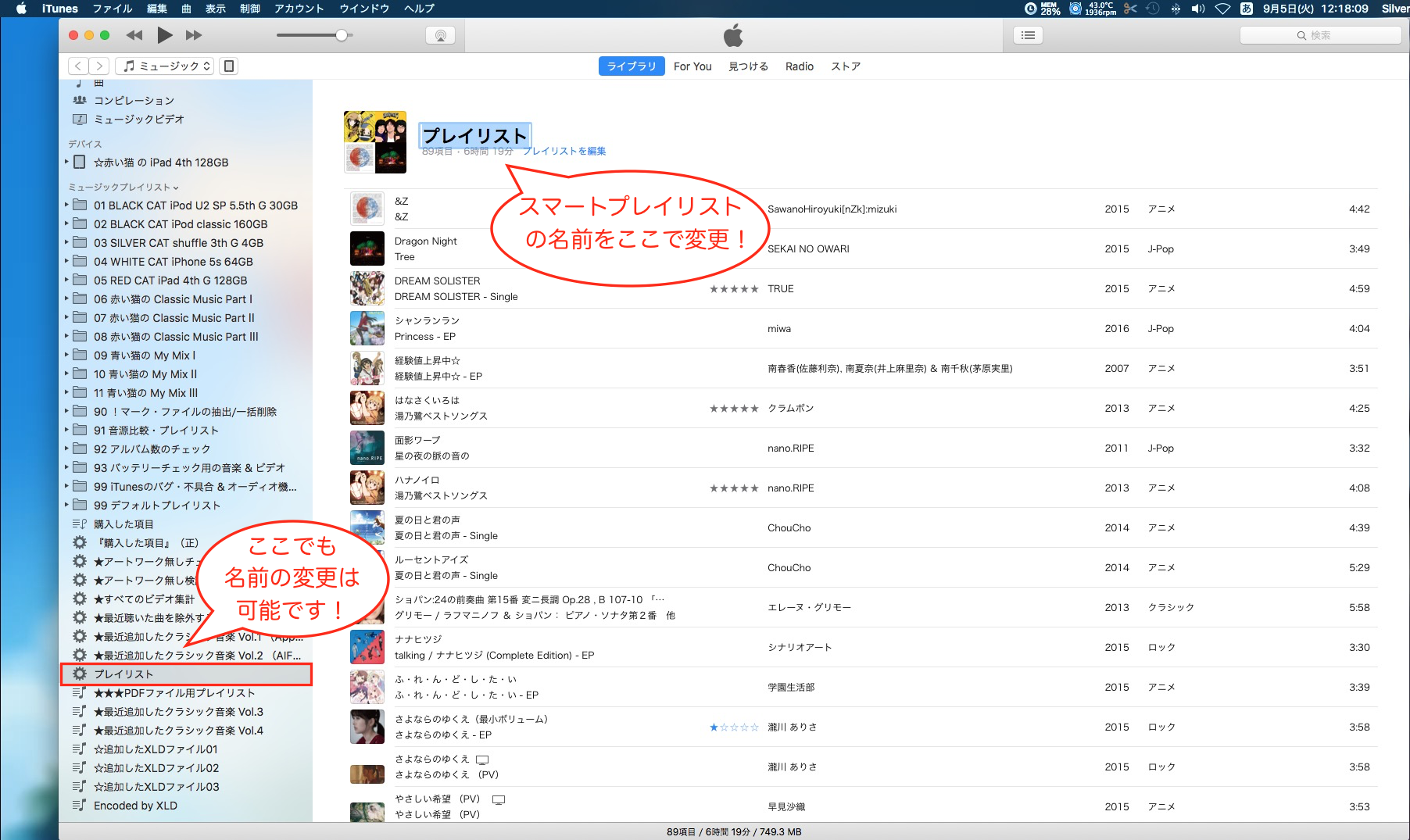Select the プレイリスト smart playlist in sidebar
The height and width of the screenshot is (840, 1410).
187,674
